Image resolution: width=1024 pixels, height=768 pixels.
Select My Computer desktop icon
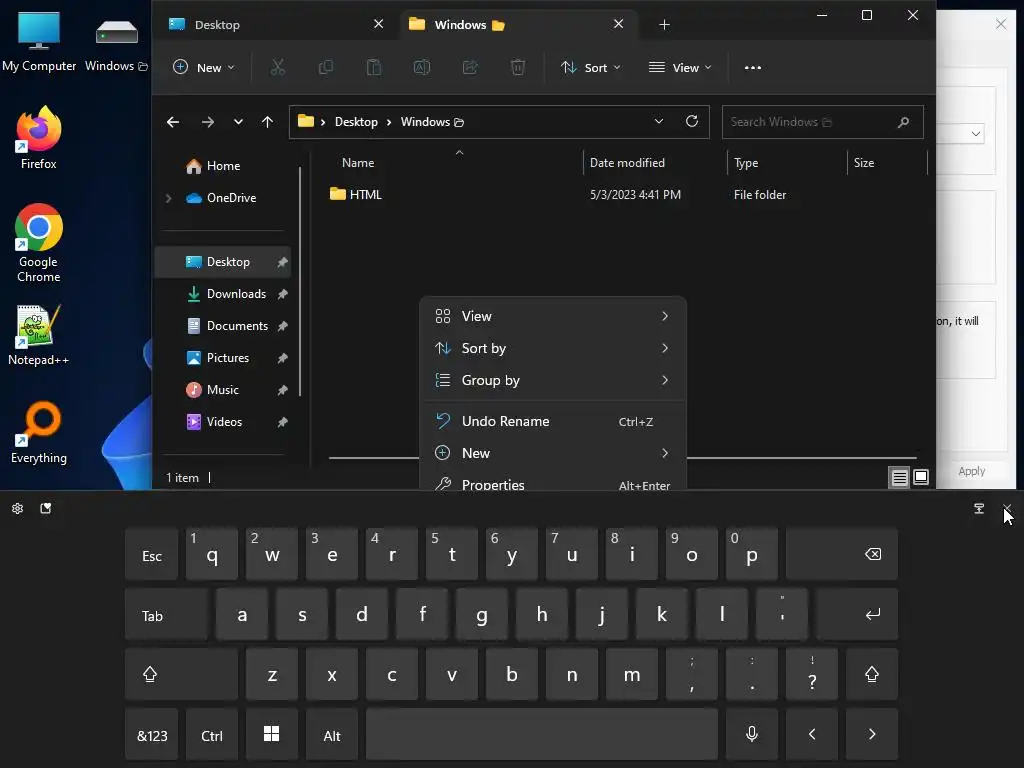(39, 42)
